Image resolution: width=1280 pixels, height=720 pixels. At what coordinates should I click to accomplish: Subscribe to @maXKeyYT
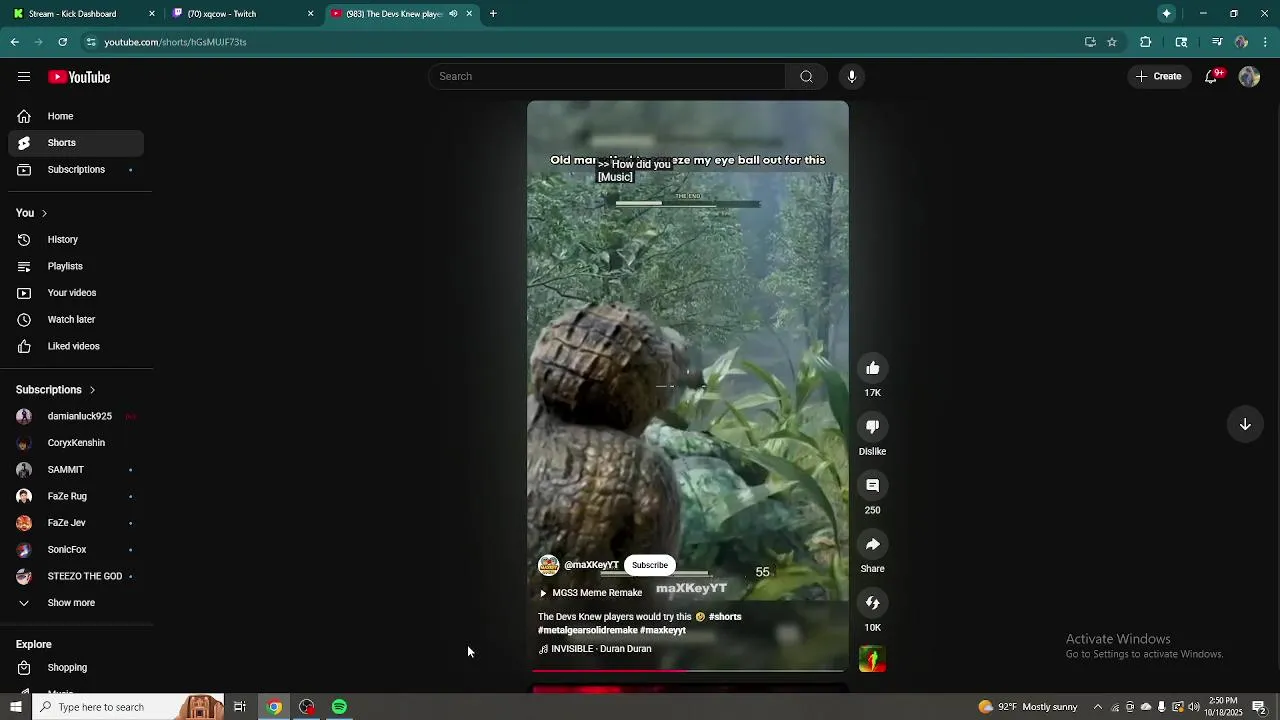tap(650, 565)
